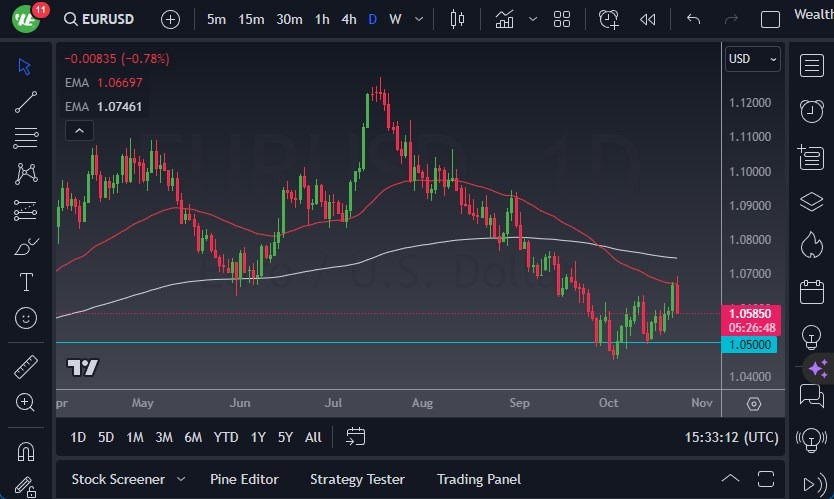The image size is (834, 499).
Task: Expand the timeframe interval dropdown arrow
Action: coord(419,19)
